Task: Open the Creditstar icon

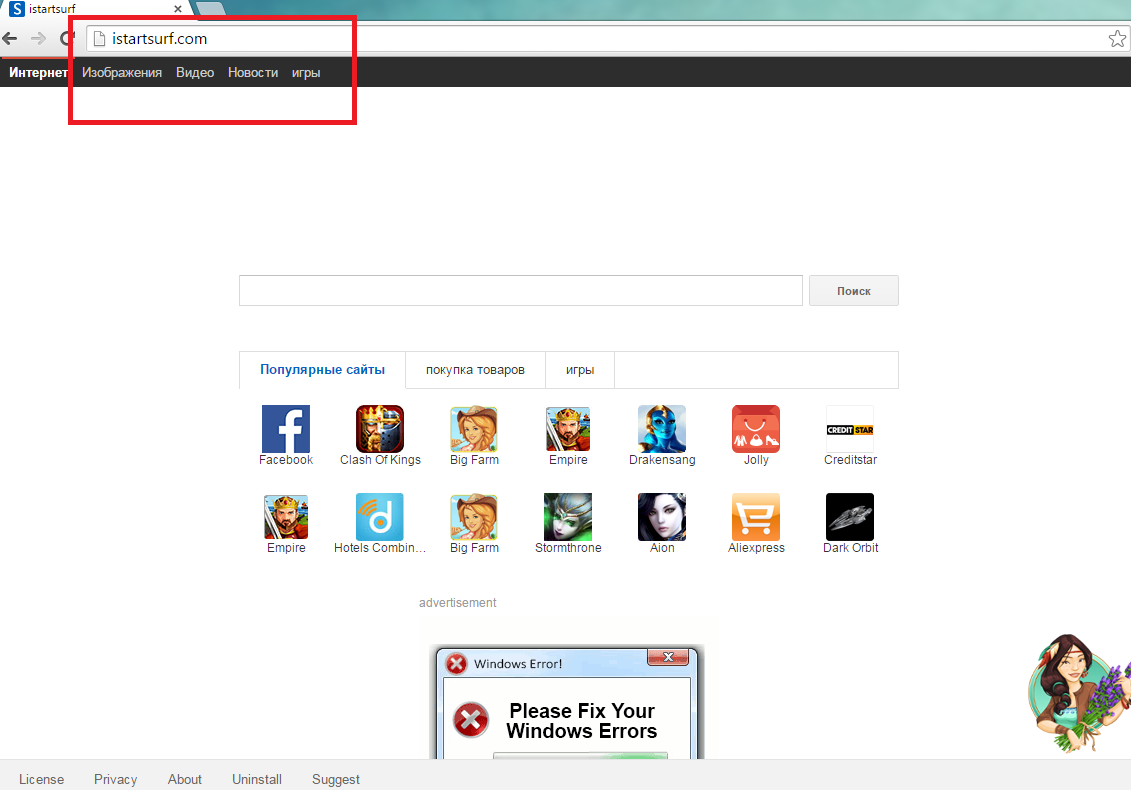Action: (850, 429)
